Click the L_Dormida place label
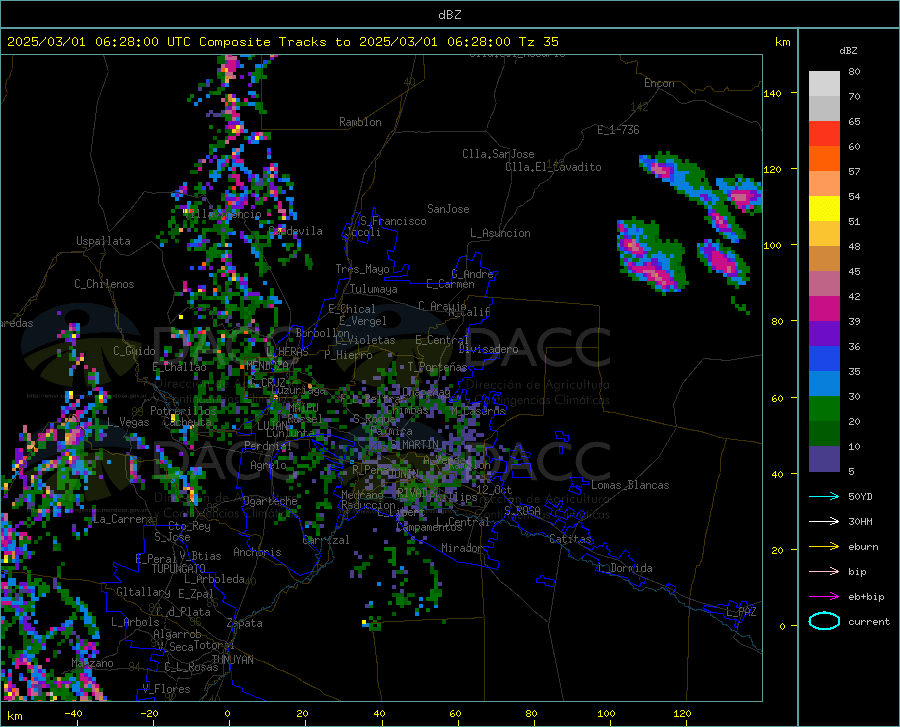 (624, 568)
